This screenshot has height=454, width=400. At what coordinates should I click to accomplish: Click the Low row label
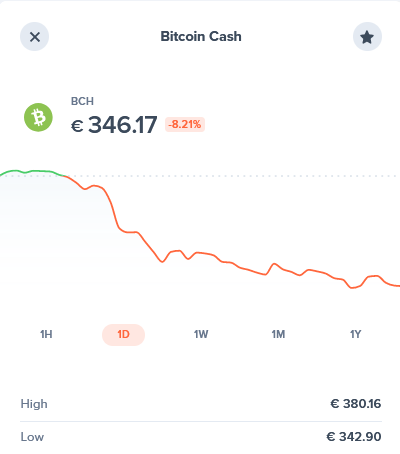32,437
